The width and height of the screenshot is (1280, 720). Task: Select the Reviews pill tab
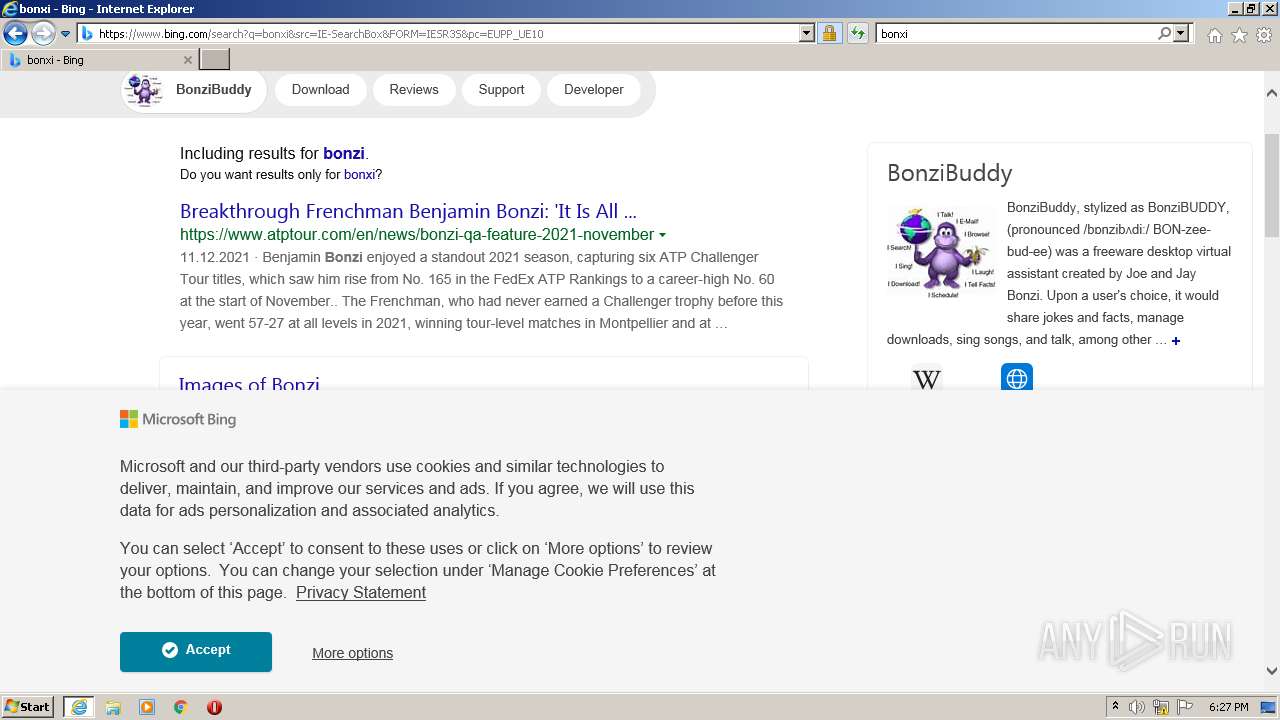pos(414,90)
